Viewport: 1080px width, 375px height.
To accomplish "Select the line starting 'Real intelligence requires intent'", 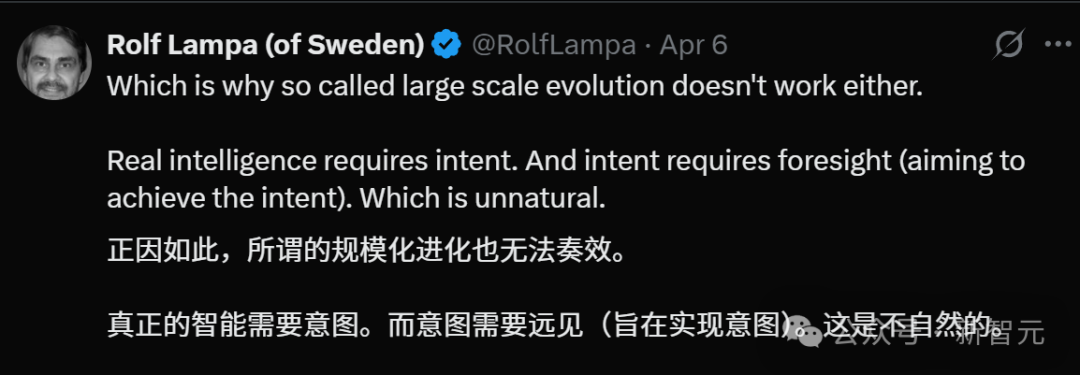I will 565,162.
